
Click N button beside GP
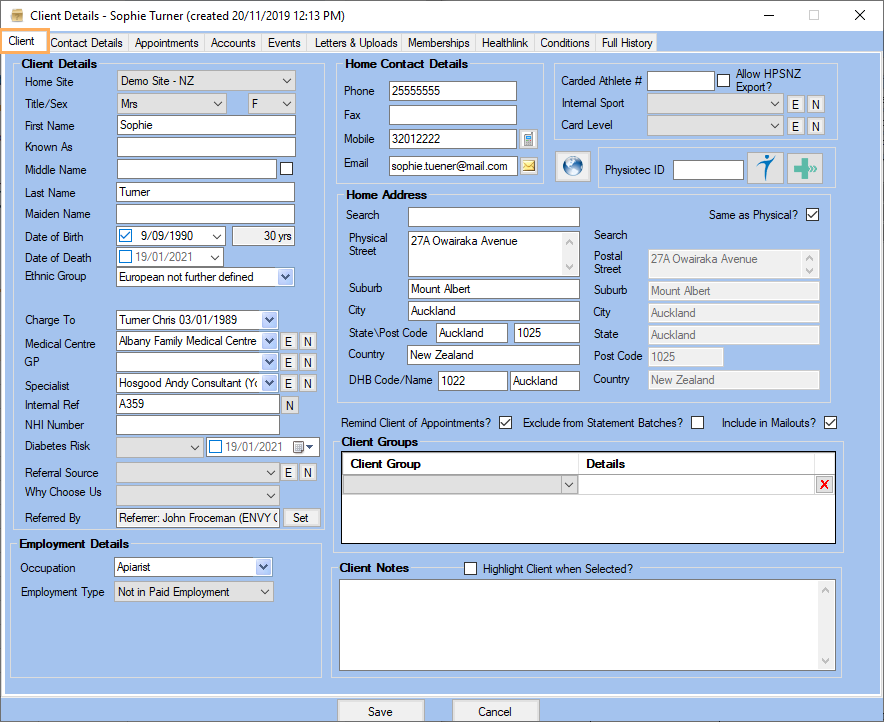tap(307, 362)
